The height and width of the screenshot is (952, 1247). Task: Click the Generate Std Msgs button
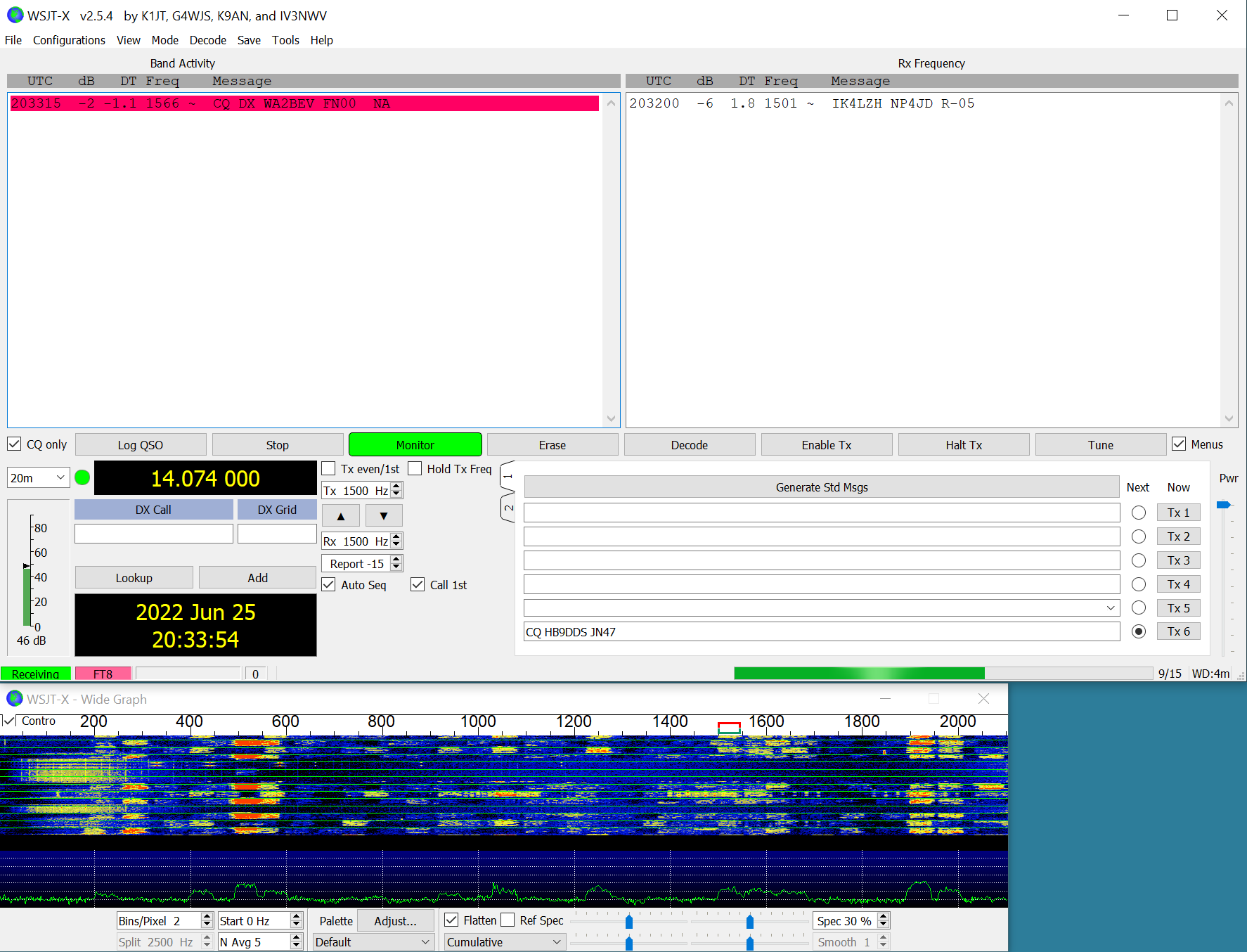pos(822,487)
